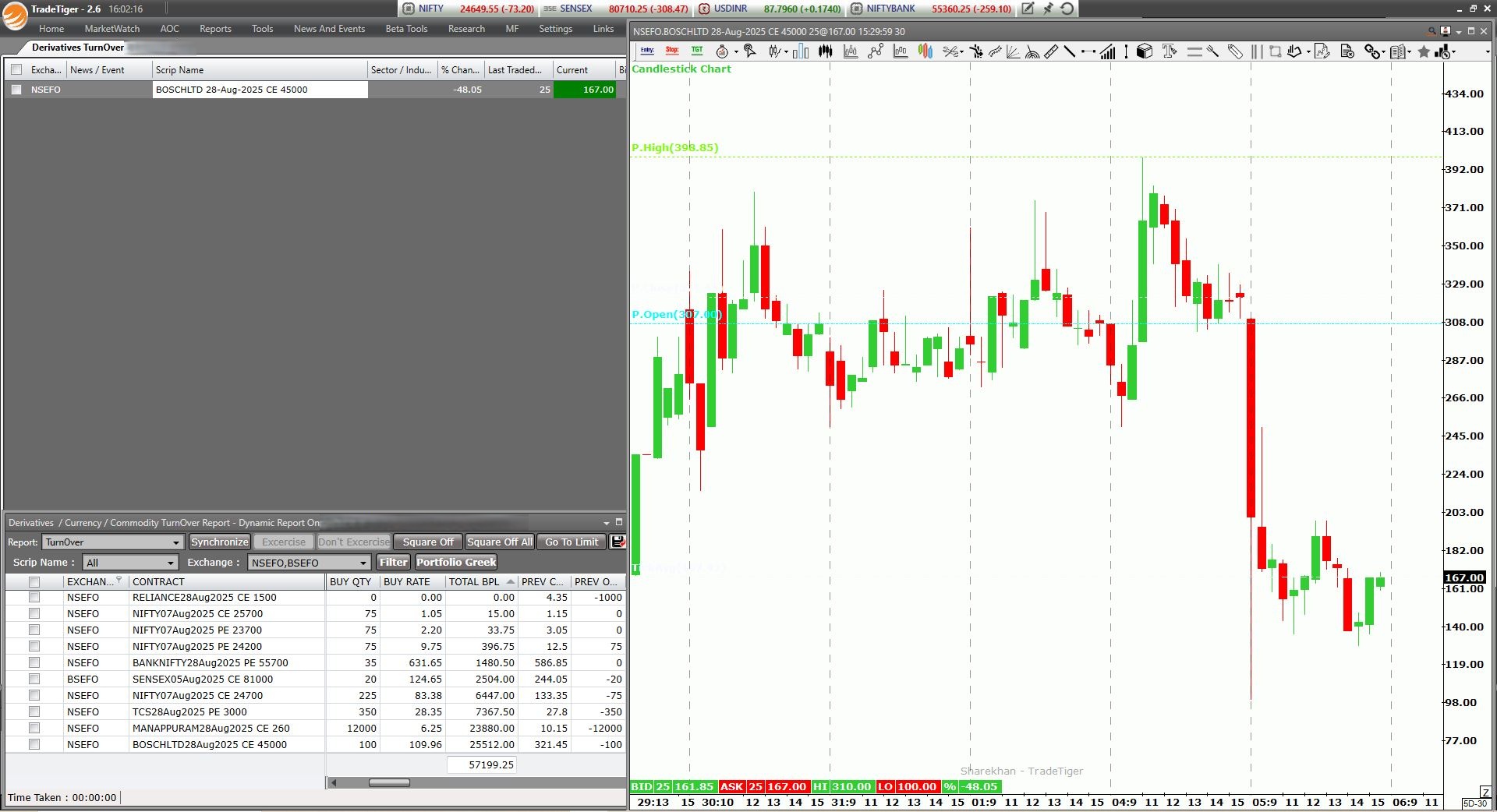1497x812 pixels.
Task: Open the Scrip Name All dropdown
Action: [x=131, y=563]
